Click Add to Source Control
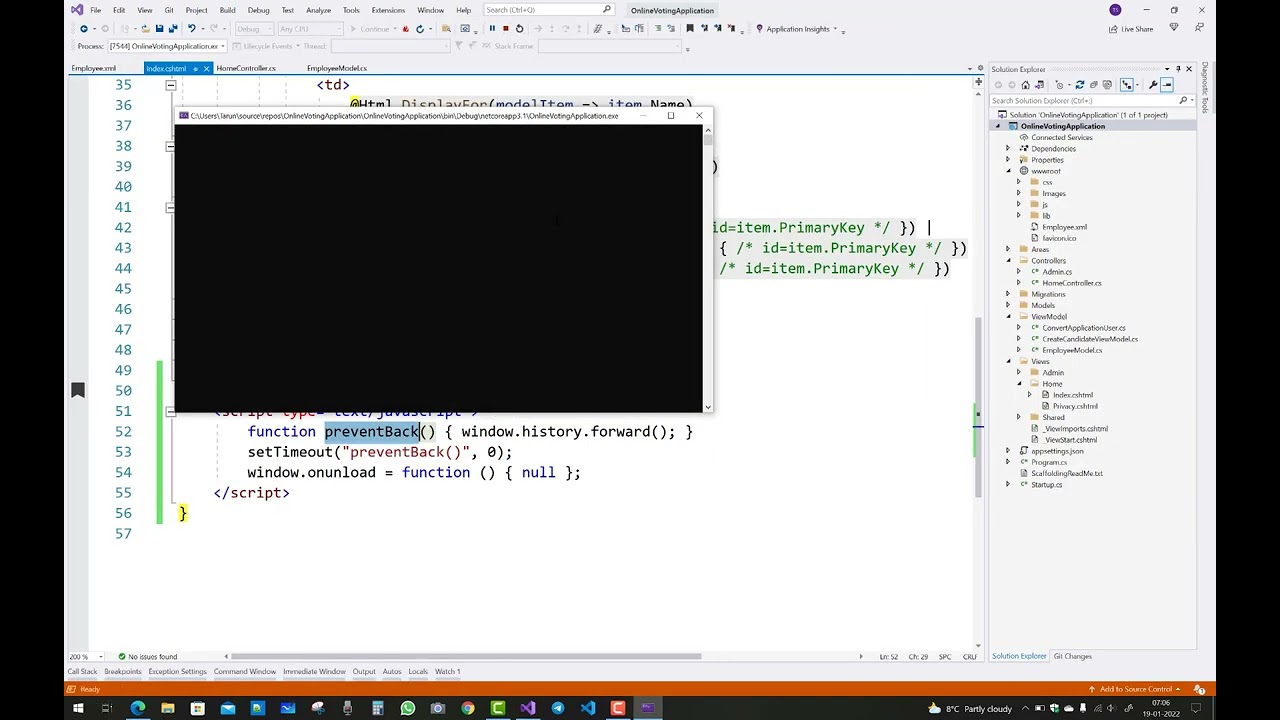 pyautogui.click(x=1135, y=689)
